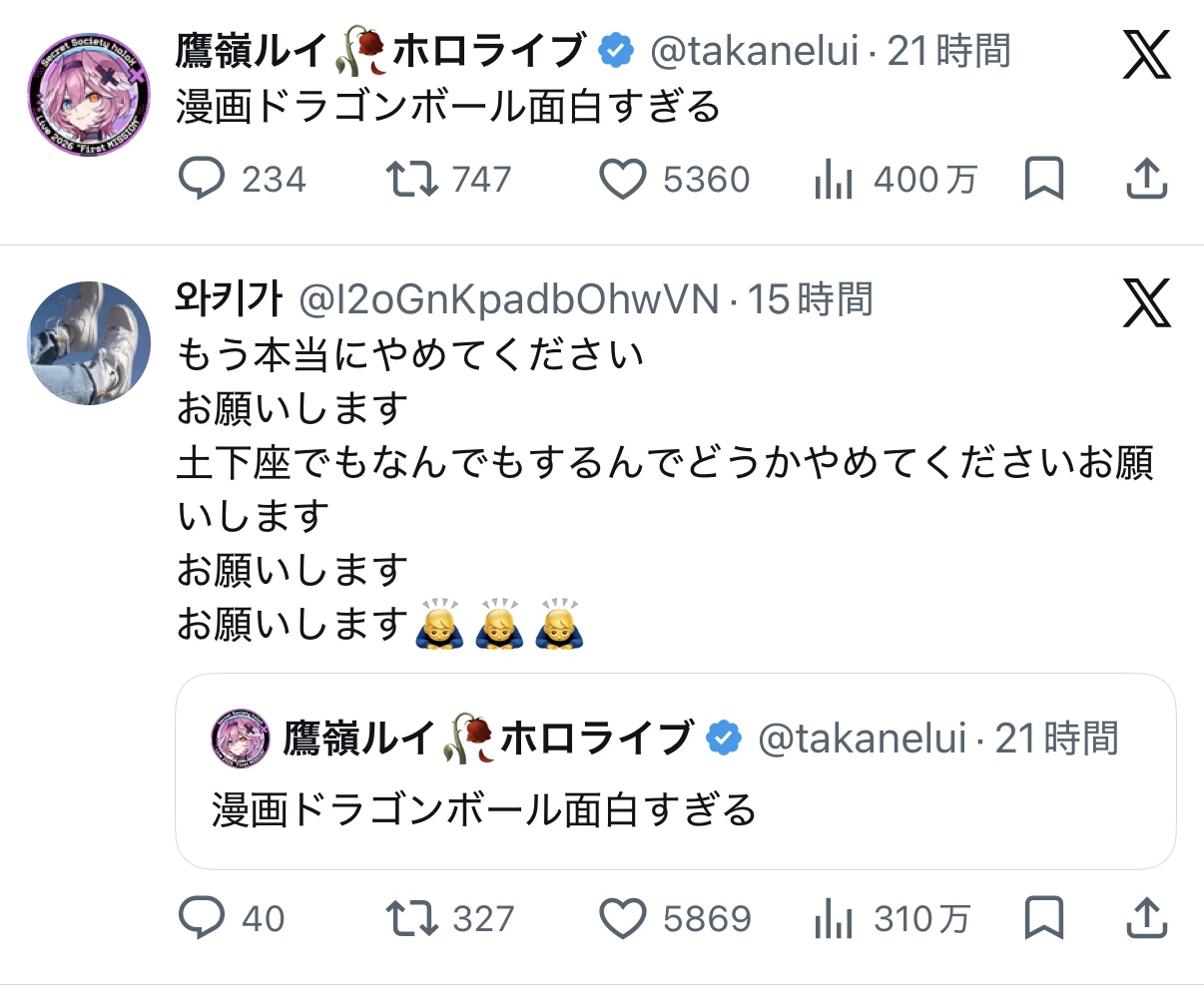Click the 15時間 timestamp on the quote tweet

point(811,298)
